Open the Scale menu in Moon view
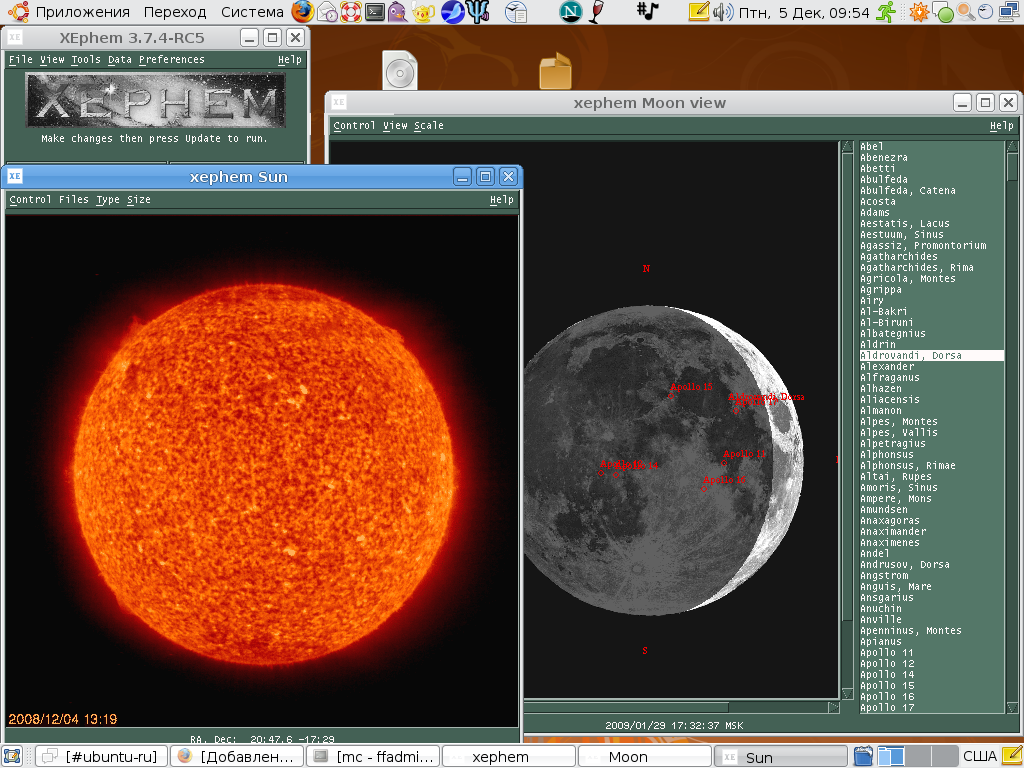The height and width of the screenshot is (768, 1024). [x=429, y=126]
